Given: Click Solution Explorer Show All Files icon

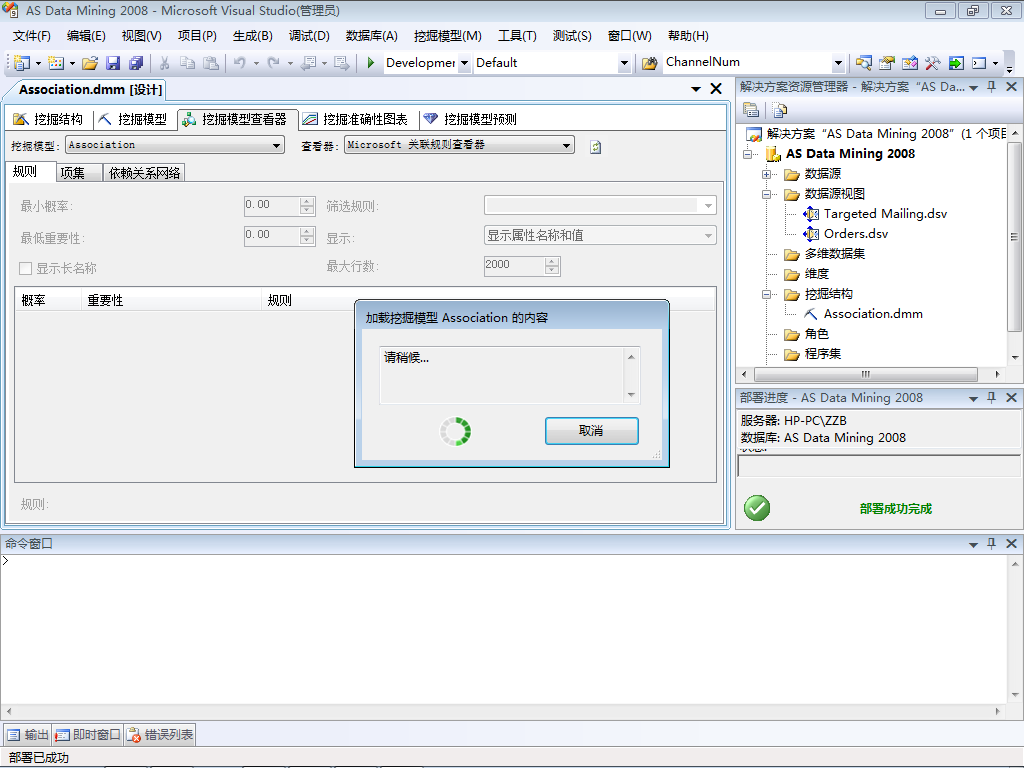Looking at the screenshot, I should [779, 110].
